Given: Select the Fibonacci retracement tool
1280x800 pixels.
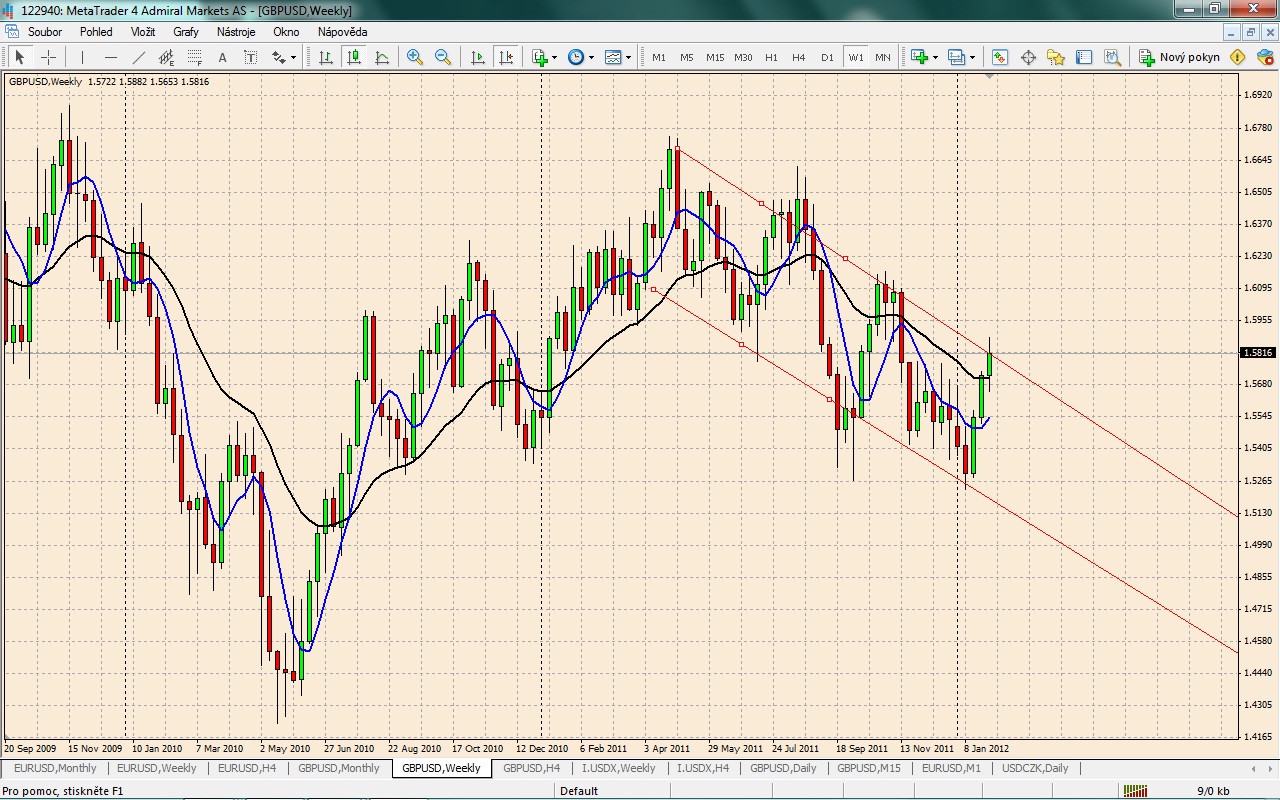Looking at the screenshot, I should point(195,57).
